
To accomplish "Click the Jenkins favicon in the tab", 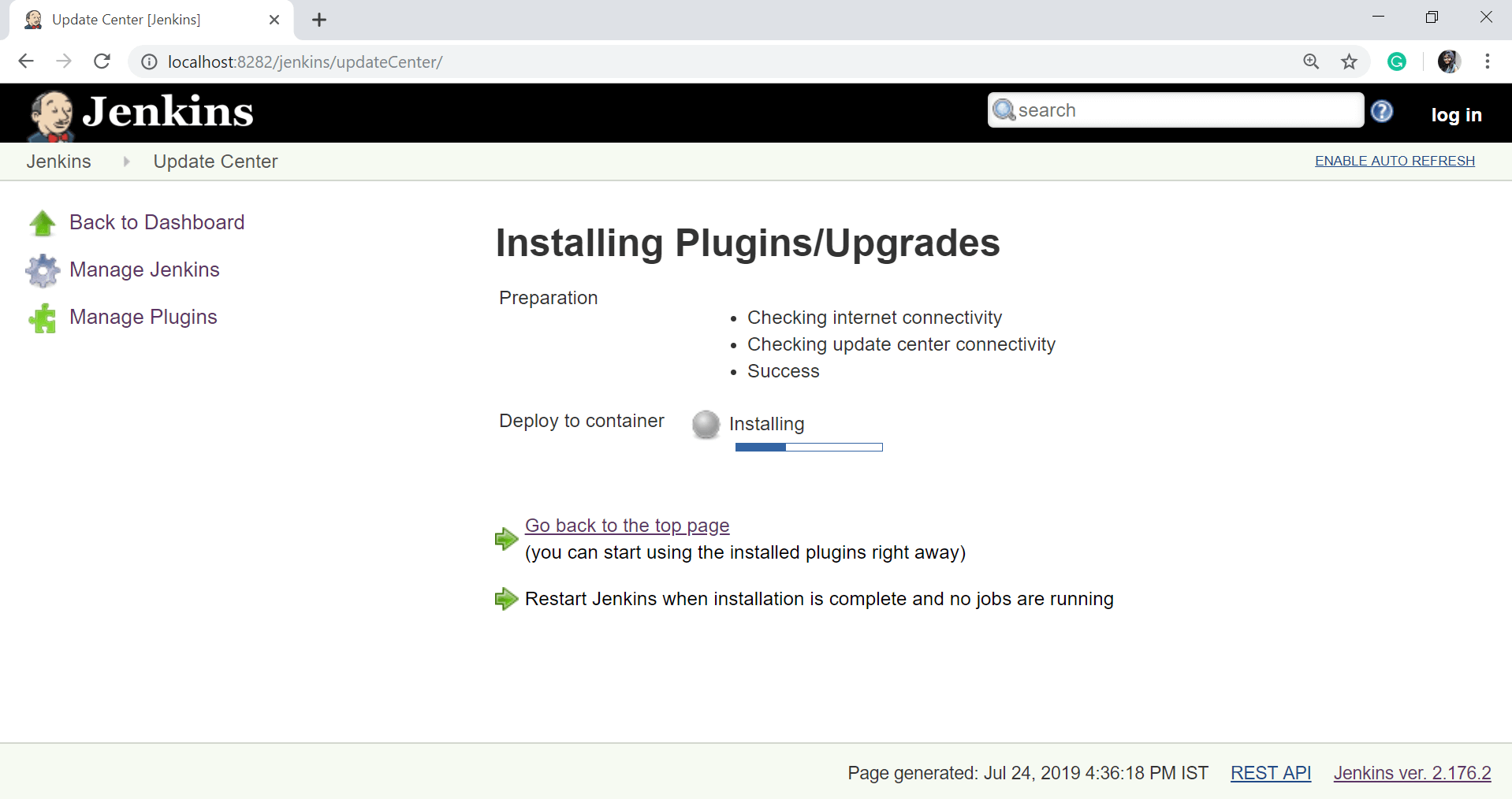I will [x=33, y=20].
